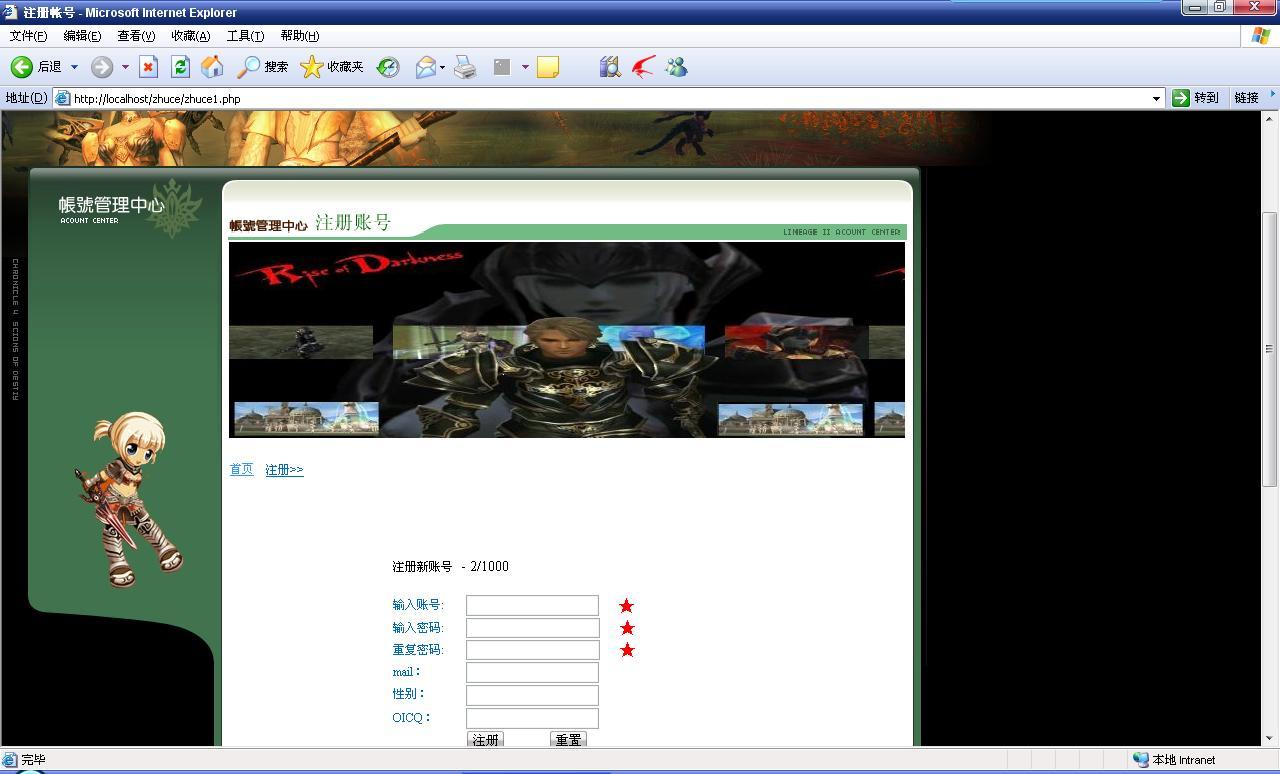Viewport: 1280px width, 774px height.
Task: Expand the Mail button dropdown arrow
Action: click(x=442, y=67)
